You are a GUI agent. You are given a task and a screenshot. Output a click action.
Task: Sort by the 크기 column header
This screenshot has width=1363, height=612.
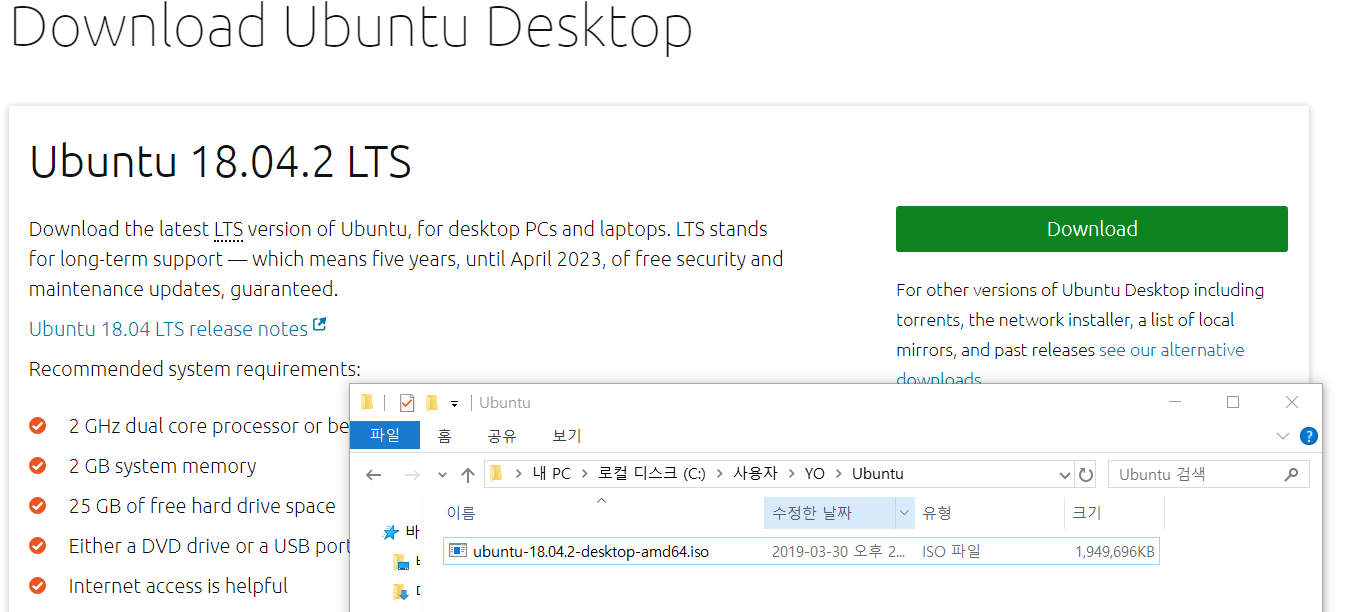point(1113,513)
